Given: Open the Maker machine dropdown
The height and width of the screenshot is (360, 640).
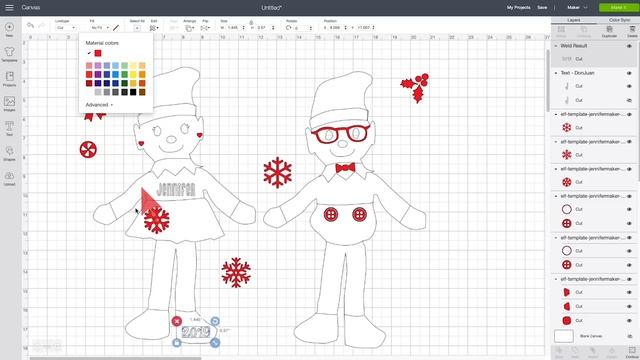Looking at the screenshot, I should [577, 7].
